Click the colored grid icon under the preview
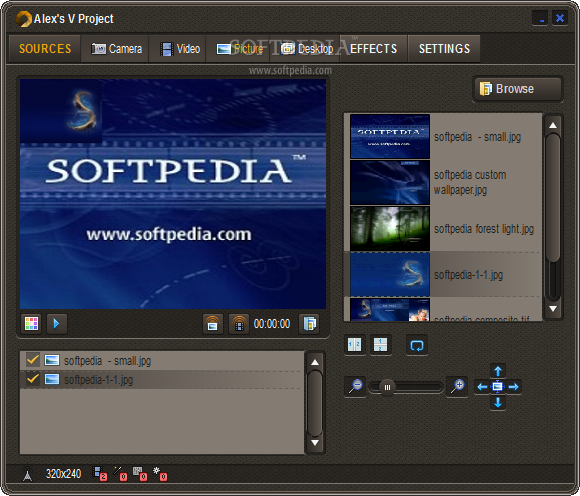Screen dimensions: 580x496 point(31,324)
